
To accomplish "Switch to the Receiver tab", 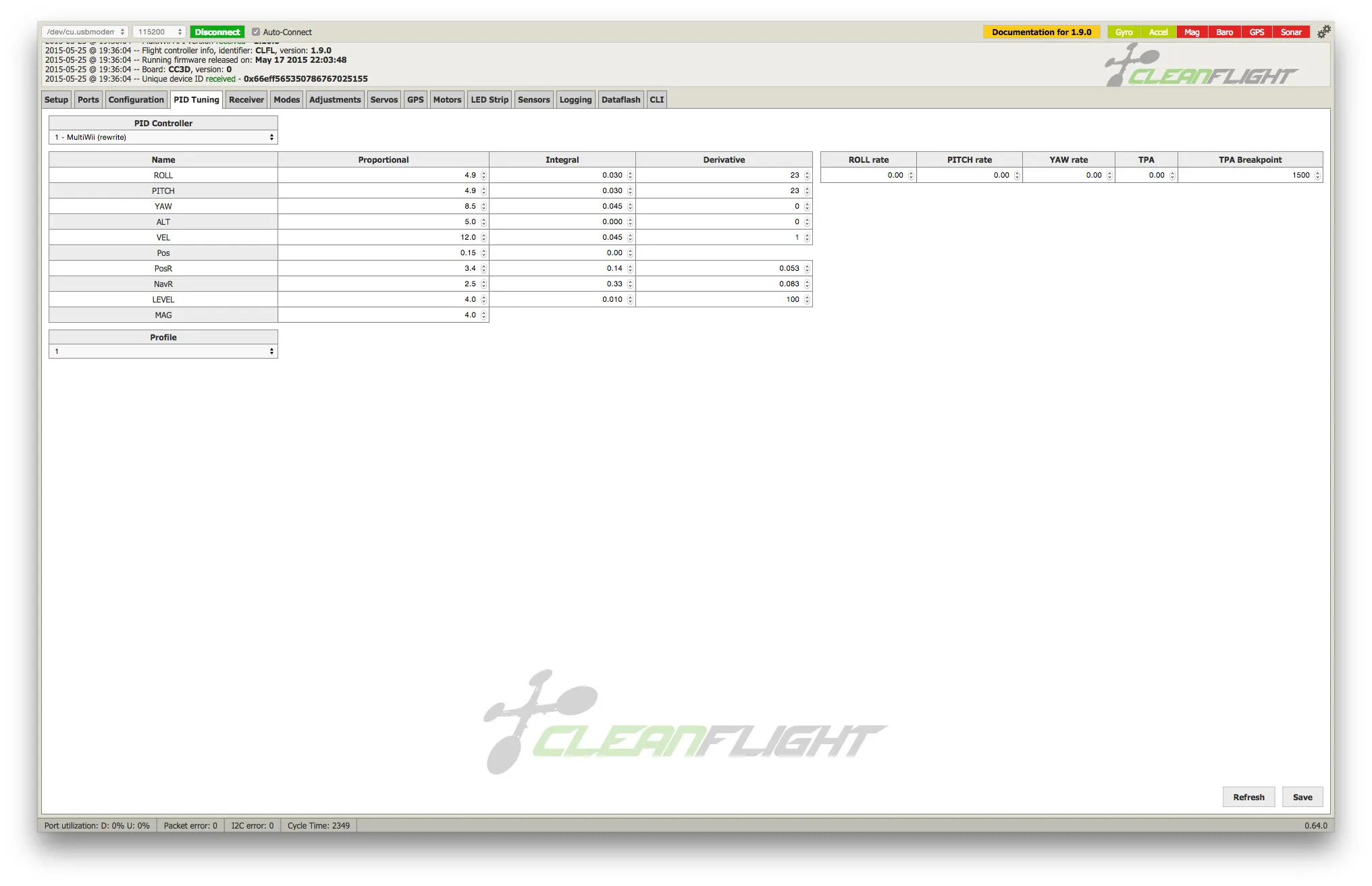I will [x=246, y=100].
